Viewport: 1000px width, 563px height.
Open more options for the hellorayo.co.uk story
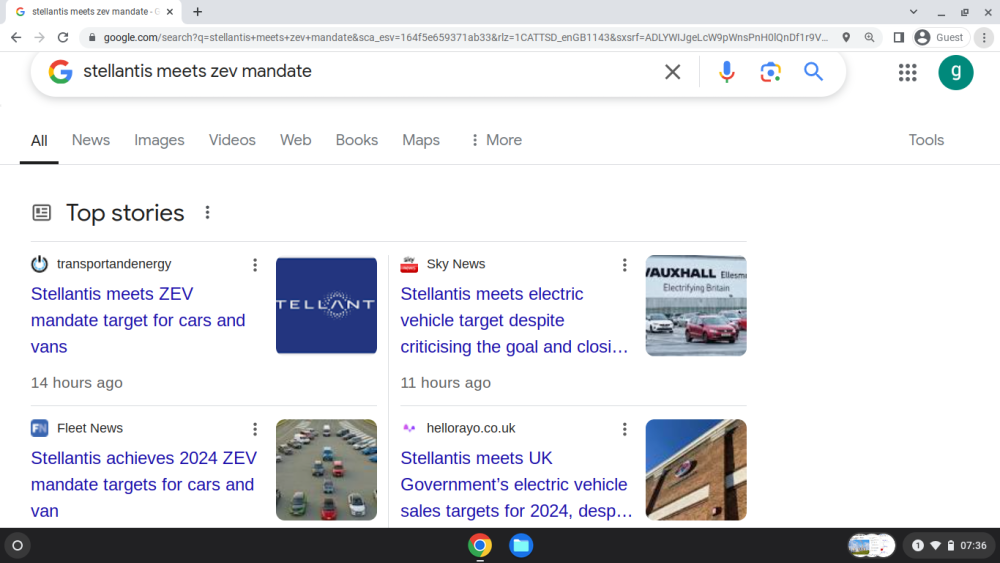624,429
